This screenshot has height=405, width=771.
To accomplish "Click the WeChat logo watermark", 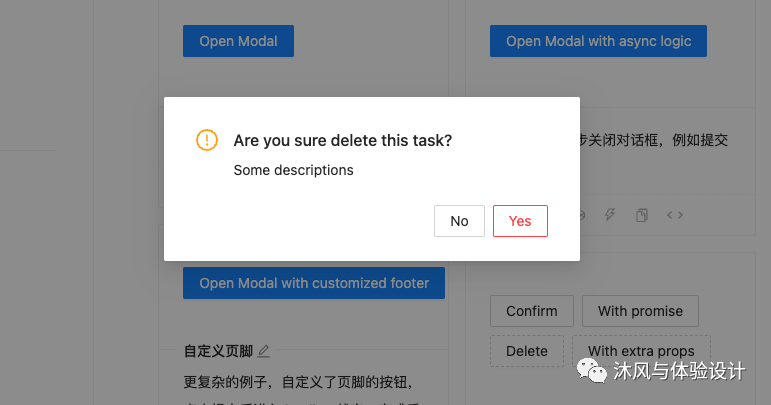I will (x=592, y=371).
